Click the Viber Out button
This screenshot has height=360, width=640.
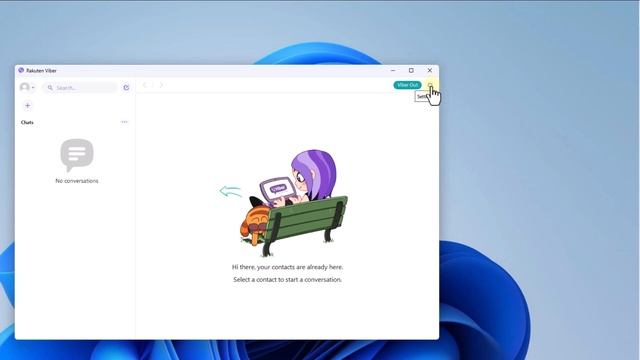click(407, 85)
